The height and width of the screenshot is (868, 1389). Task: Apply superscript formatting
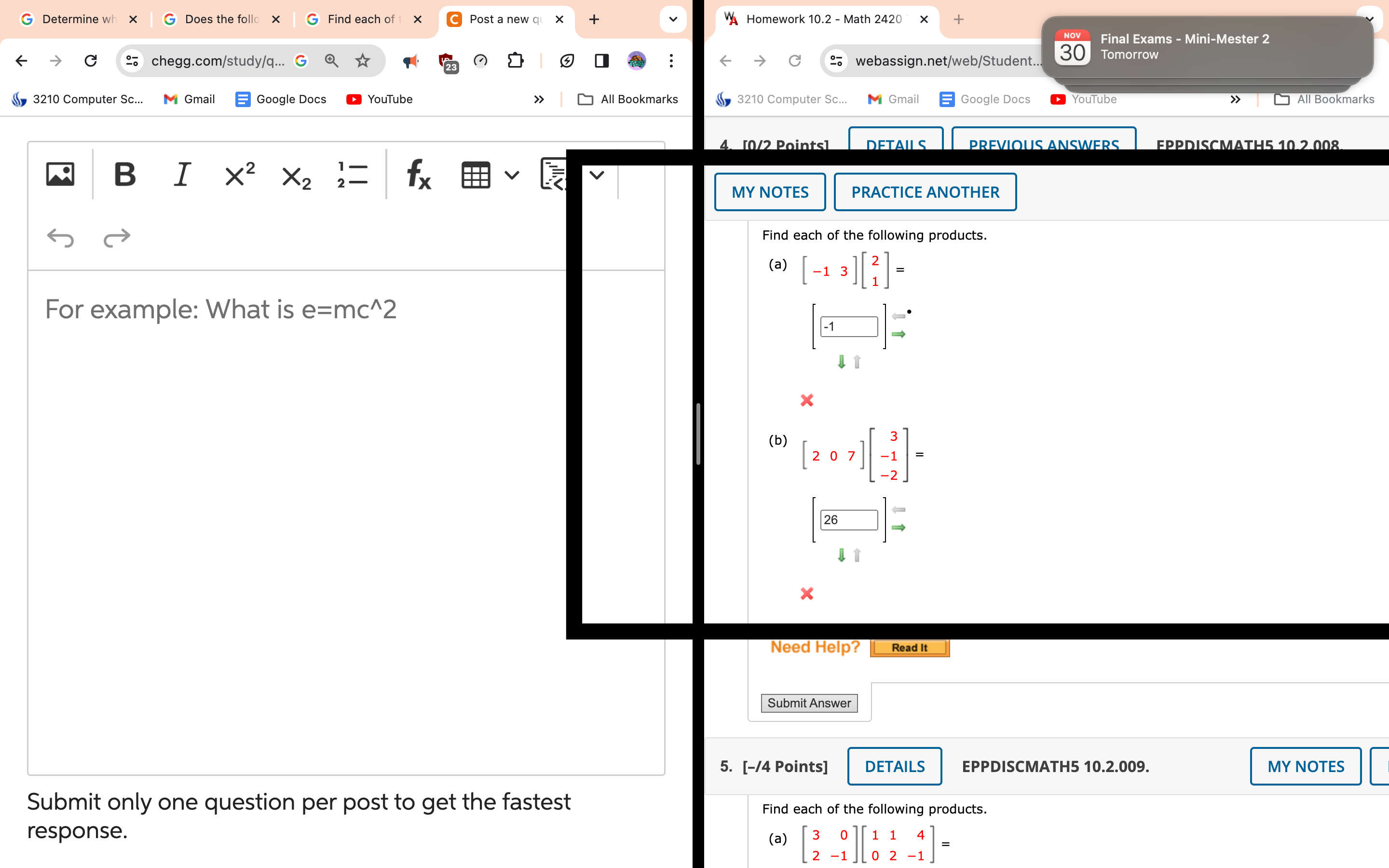[x=239, y=175]
